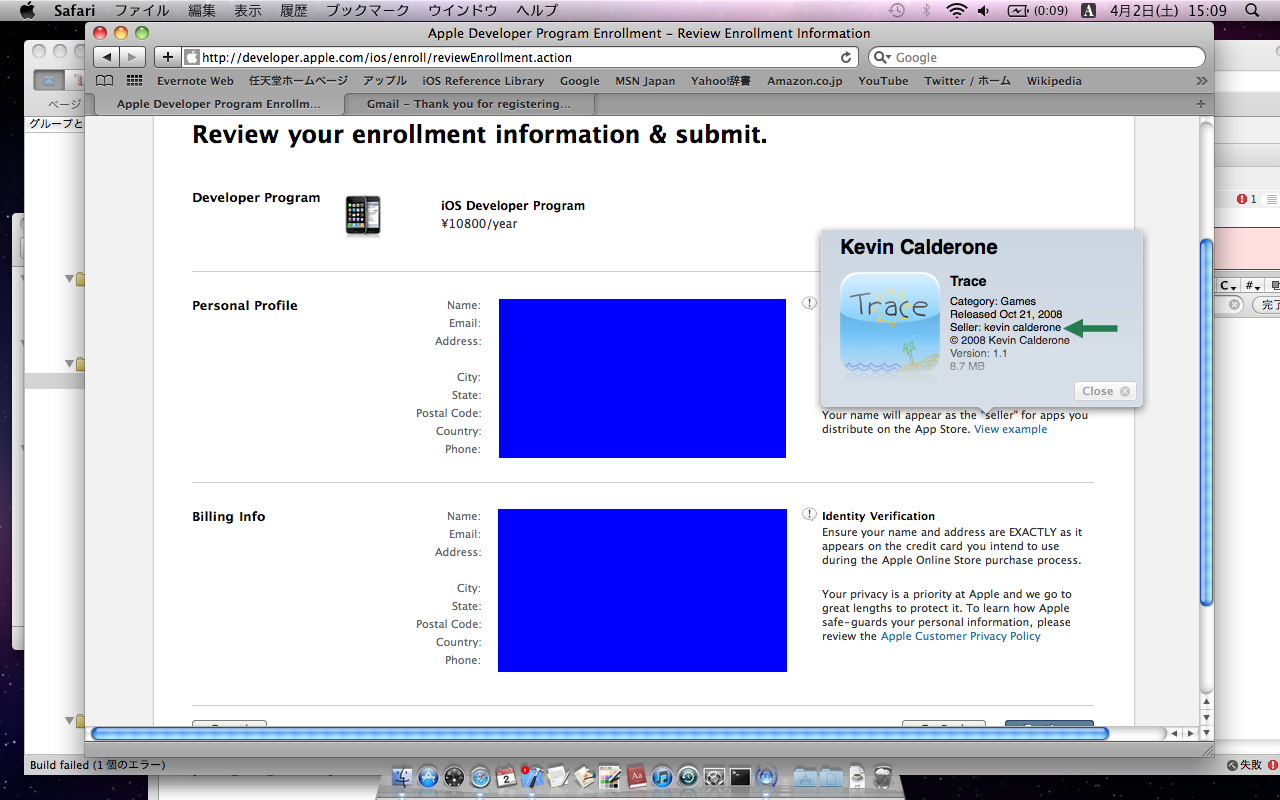Open a new Safari tab
Screen dimensions: 1280x800
[x=1200, y=103]
